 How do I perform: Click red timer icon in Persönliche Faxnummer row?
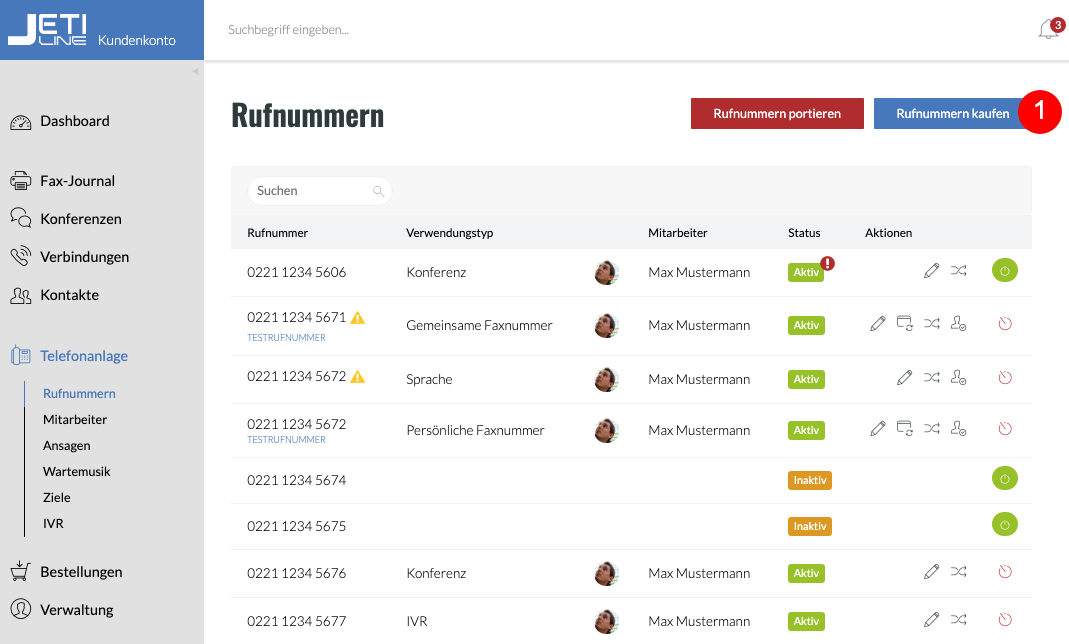(1005, 429)
